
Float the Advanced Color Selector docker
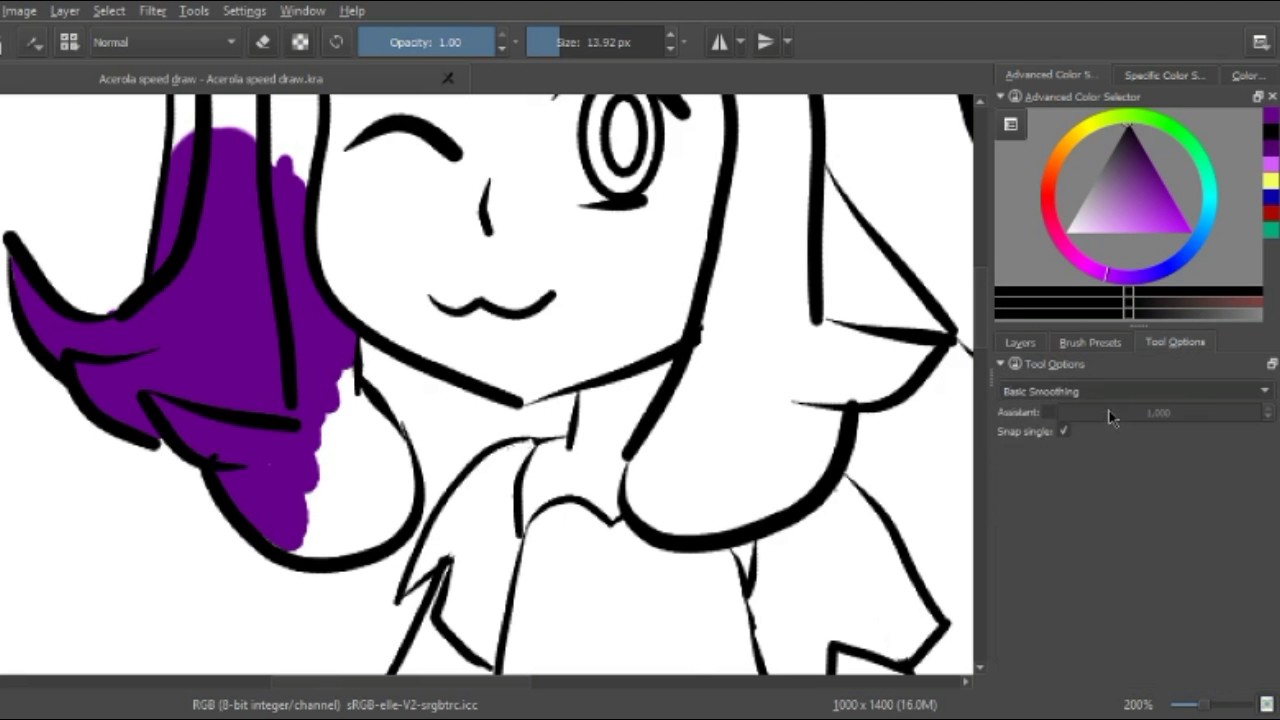click(1258, 97)
